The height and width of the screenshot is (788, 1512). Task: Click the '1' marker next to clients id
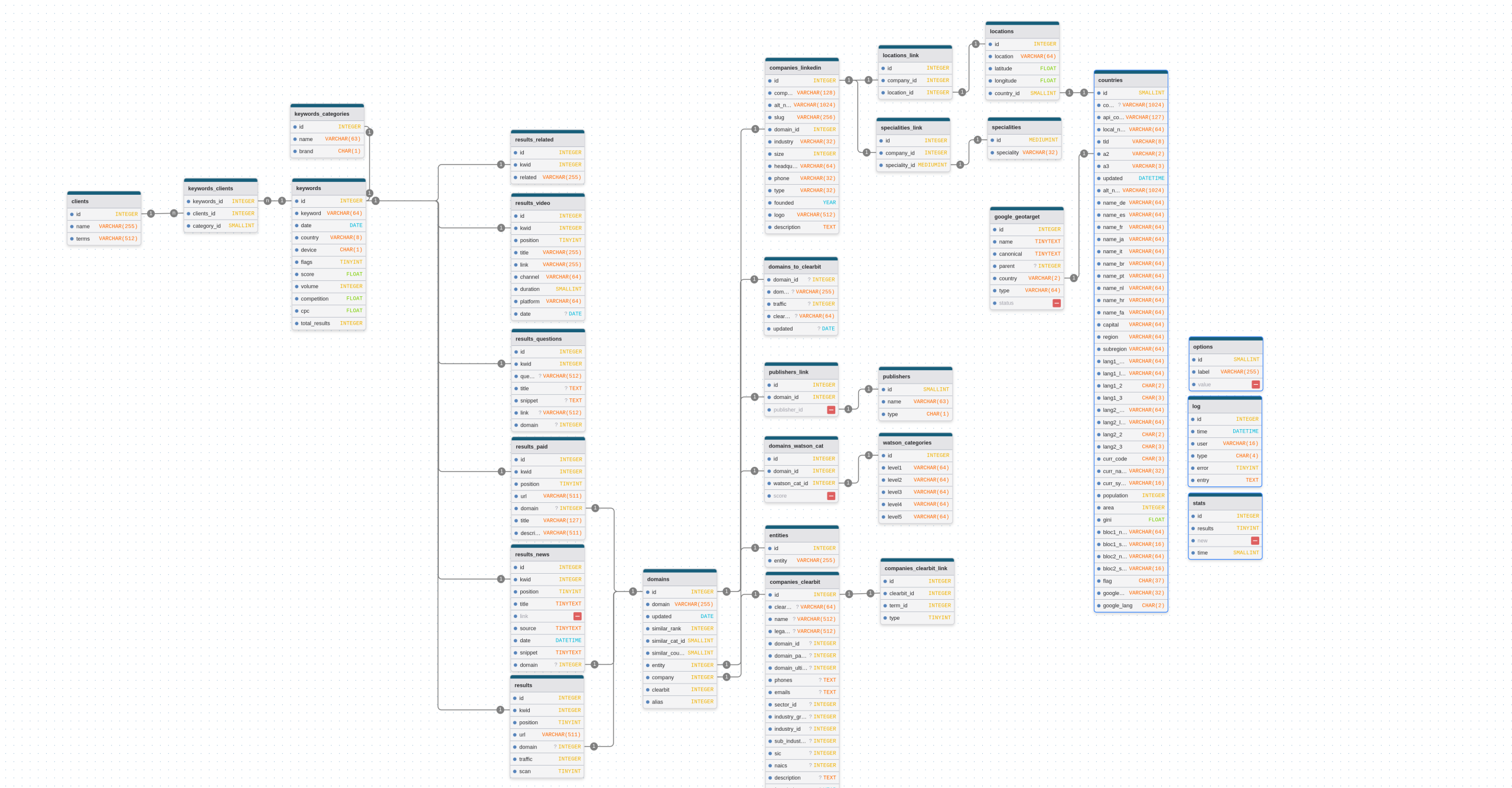151,214
